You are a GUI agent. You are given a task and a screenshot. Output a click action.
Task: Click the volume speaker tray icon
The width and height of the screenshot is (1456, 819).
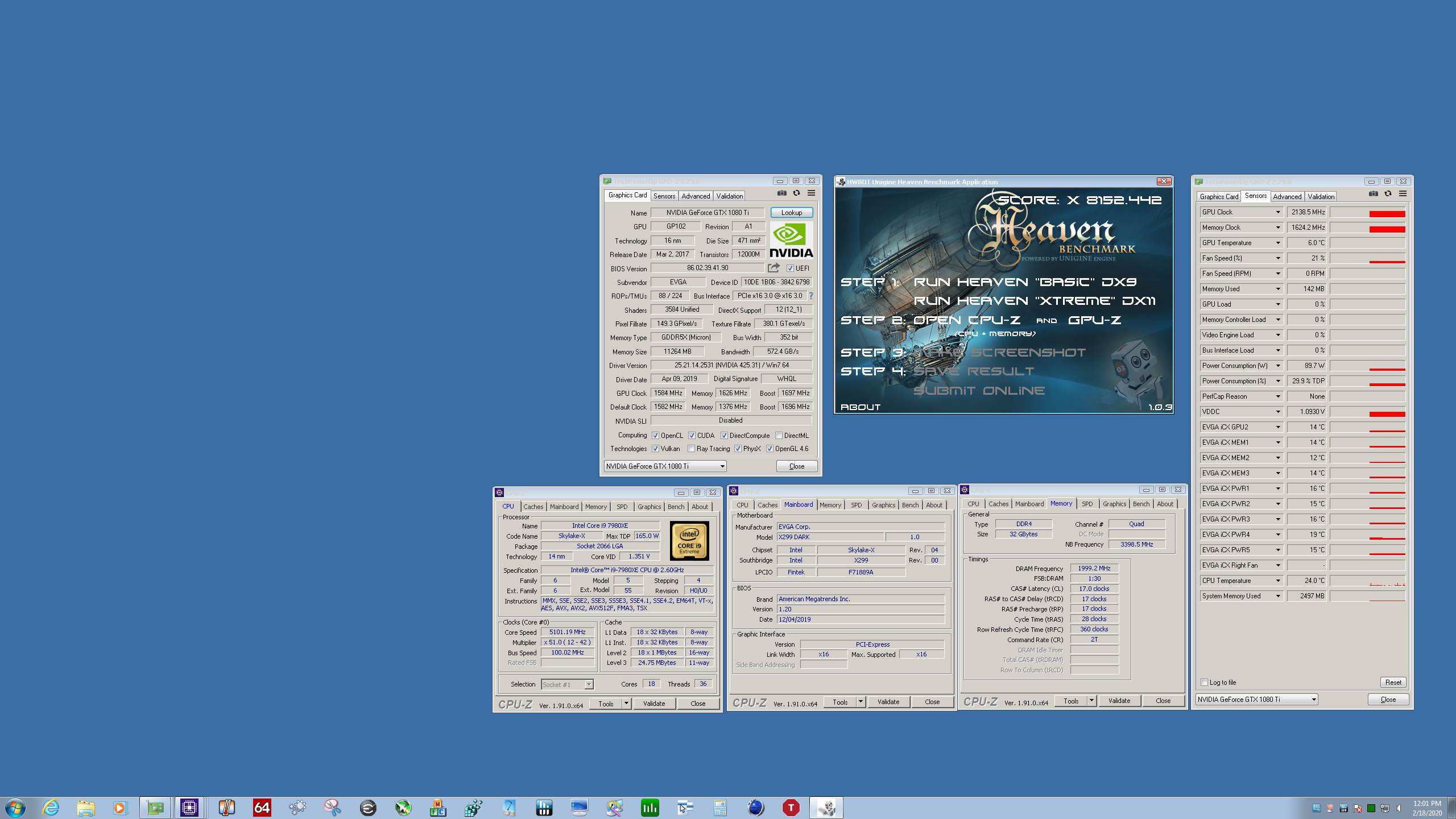click(x=1400, y=808)
